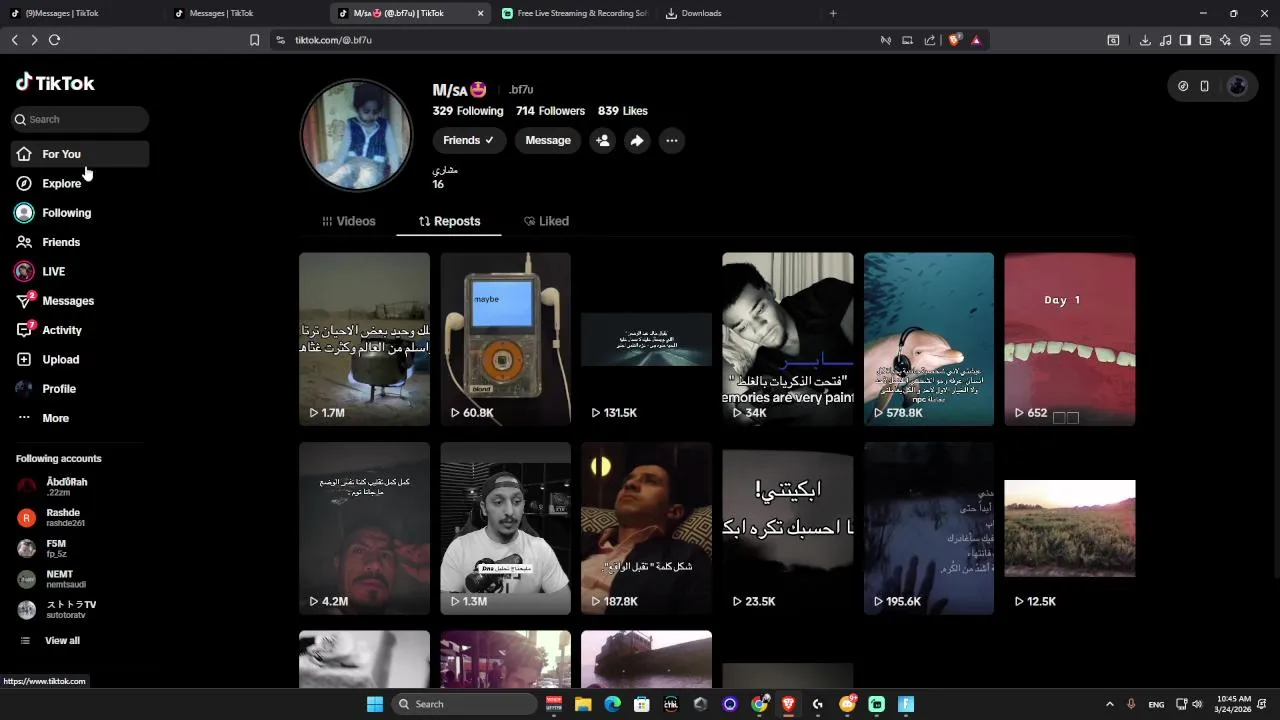Open the Day 1 teeth video

point(1069,339)
